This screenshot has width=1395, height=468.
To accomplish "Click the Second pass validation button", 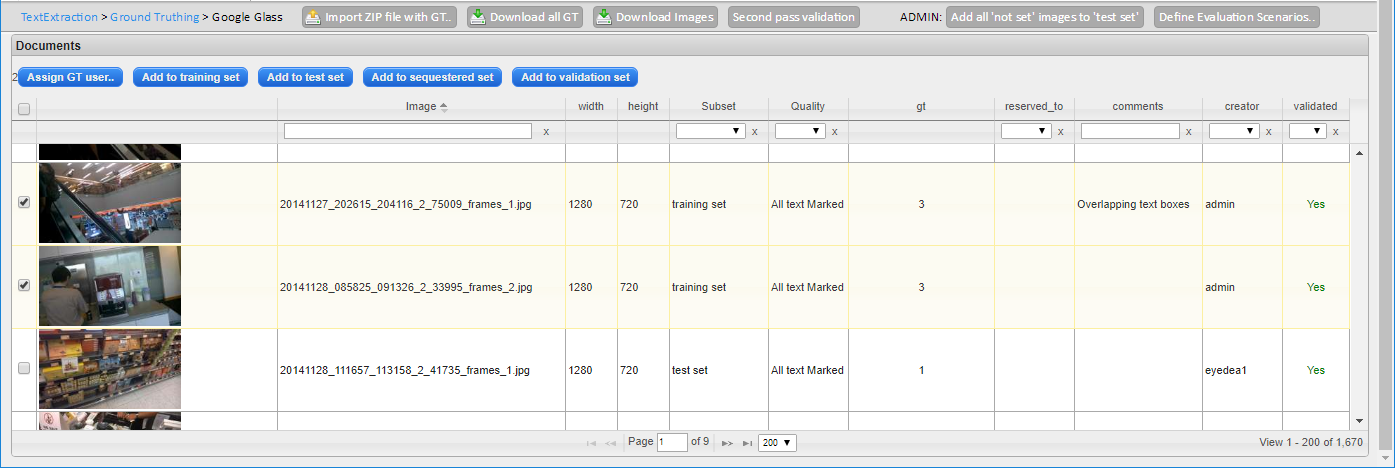I will coord(793,17).
